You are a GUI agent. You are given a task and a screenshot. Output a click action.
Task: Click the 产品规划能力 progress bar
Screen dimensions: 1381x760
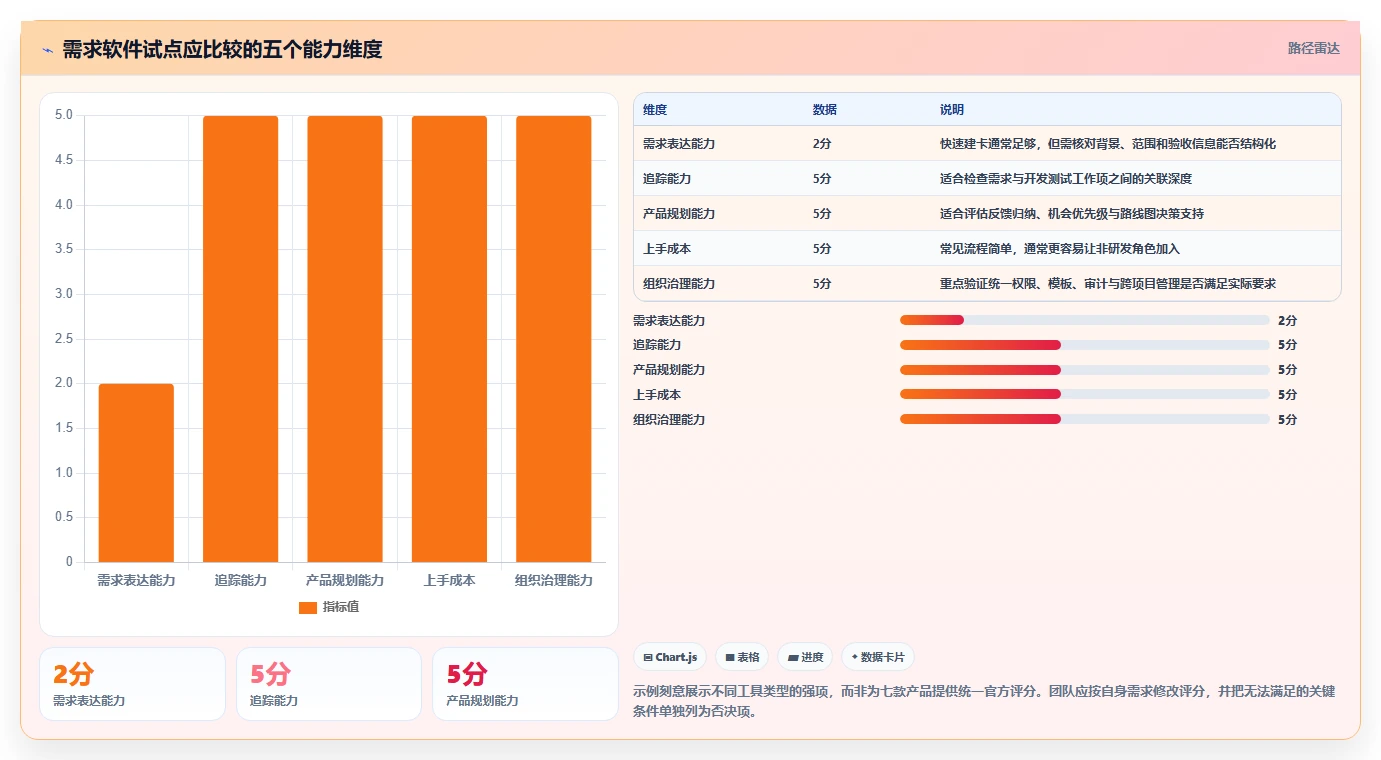pyautogui.click(x=1084, y=370)
